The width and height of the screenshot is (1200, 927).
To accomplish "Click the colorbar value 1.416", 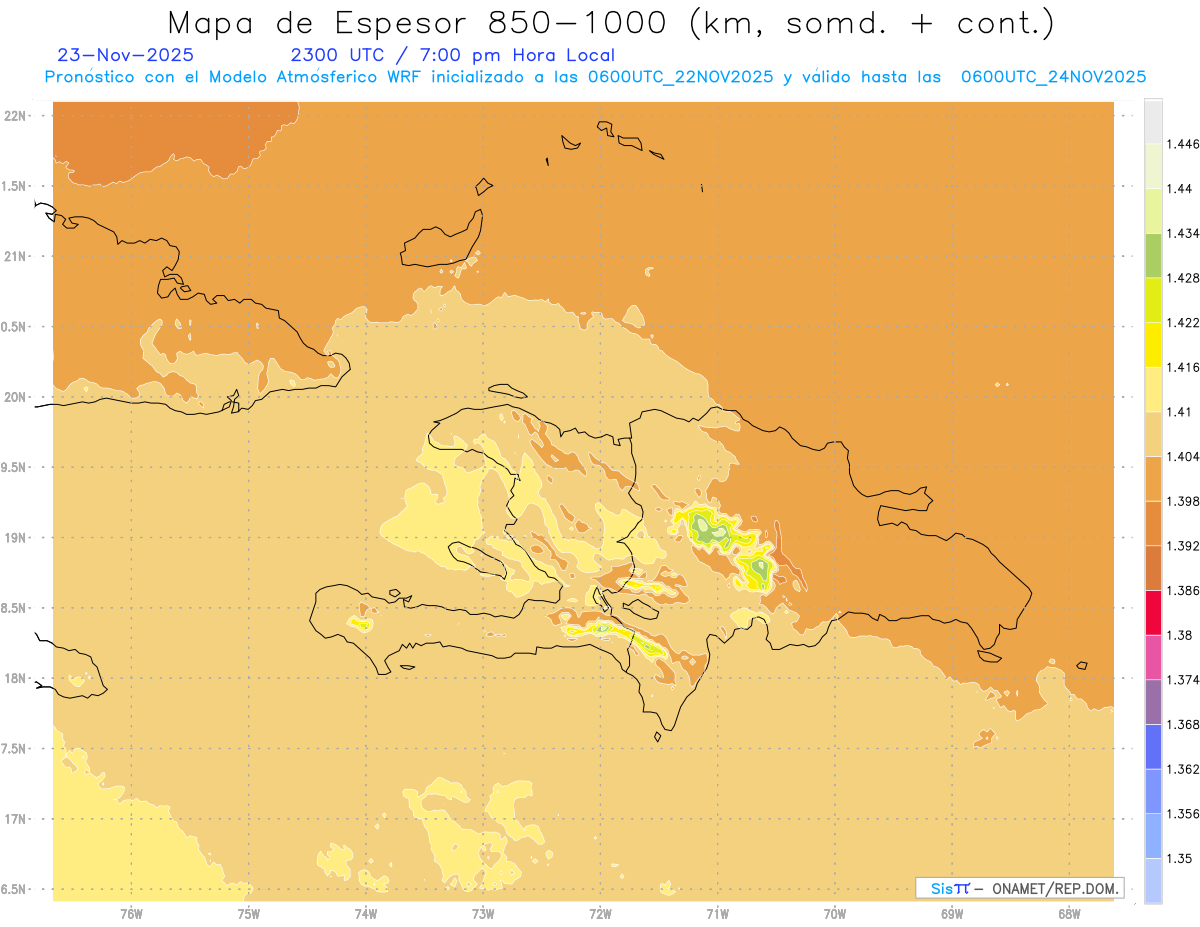I will click(1183, 367).
